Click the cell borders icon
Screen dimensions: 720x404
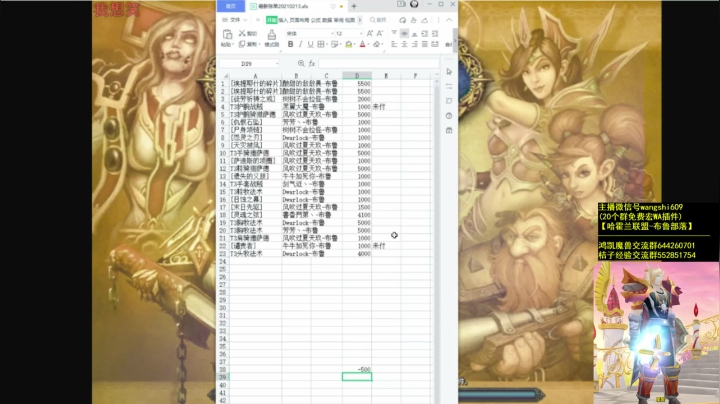(x=321, y=44)
